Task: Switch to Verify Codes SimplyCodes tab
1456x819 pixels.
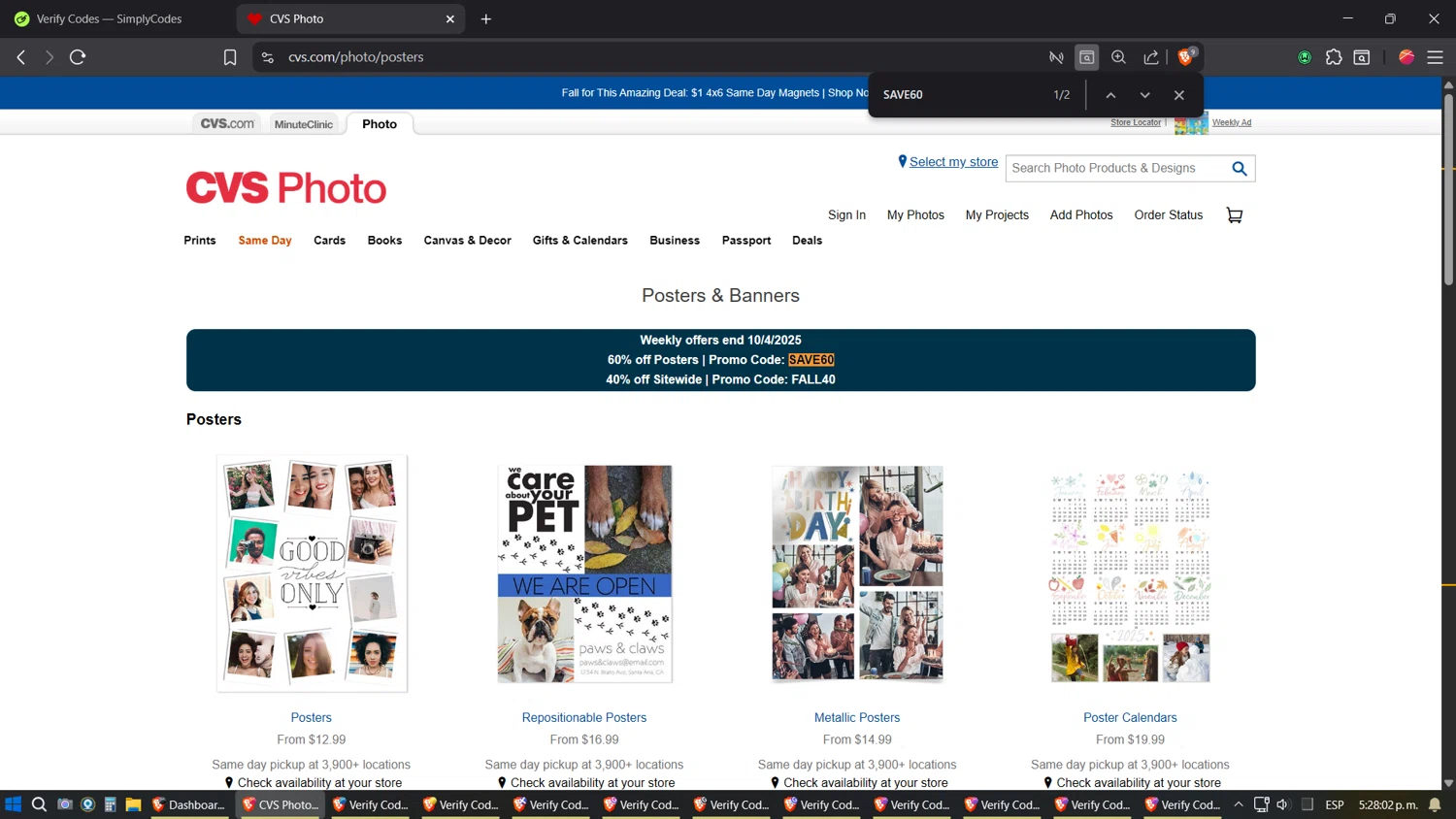Action: pyautogui.click(x=116, y=18)
